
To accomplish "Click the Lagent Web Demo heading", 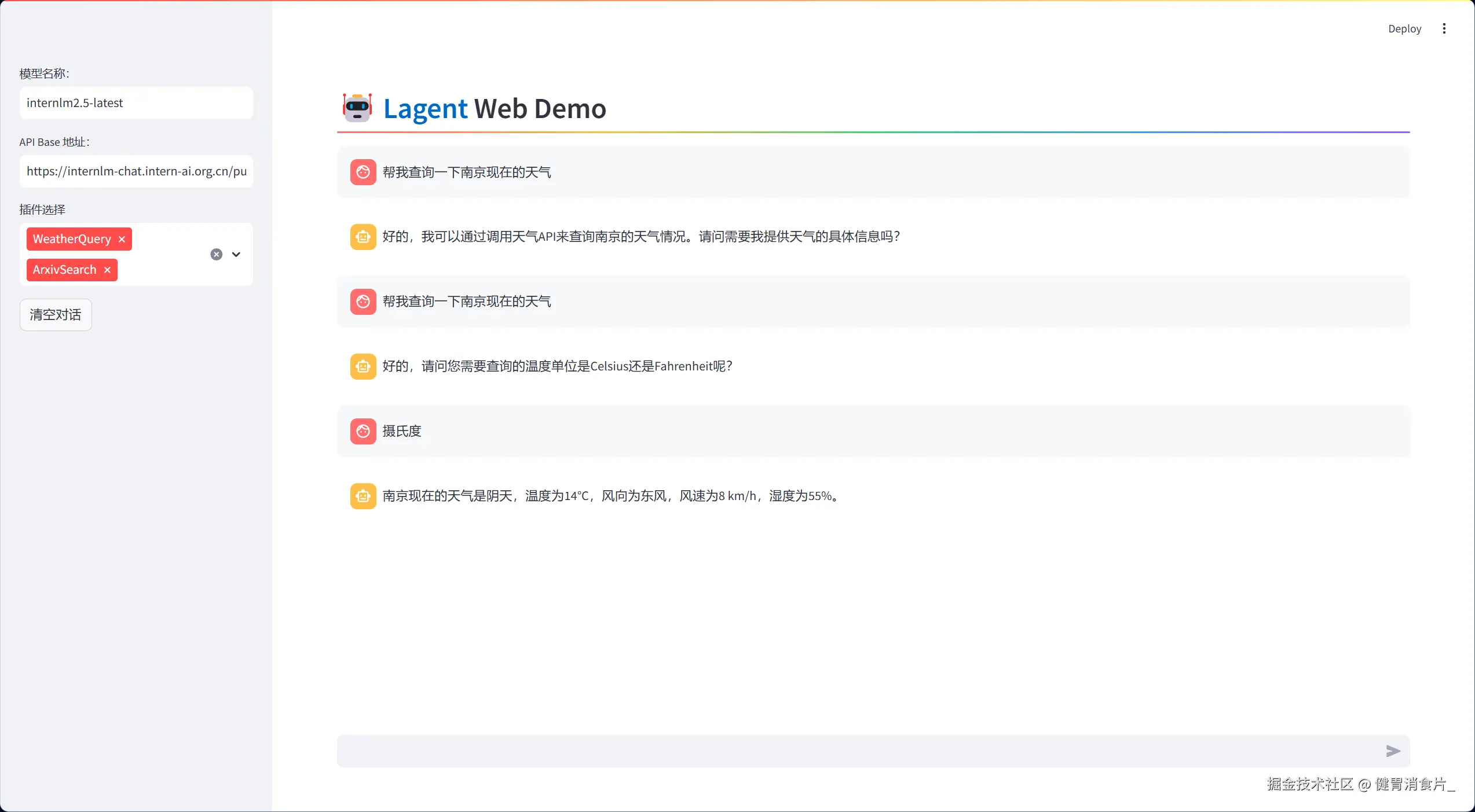I will 495,109.
